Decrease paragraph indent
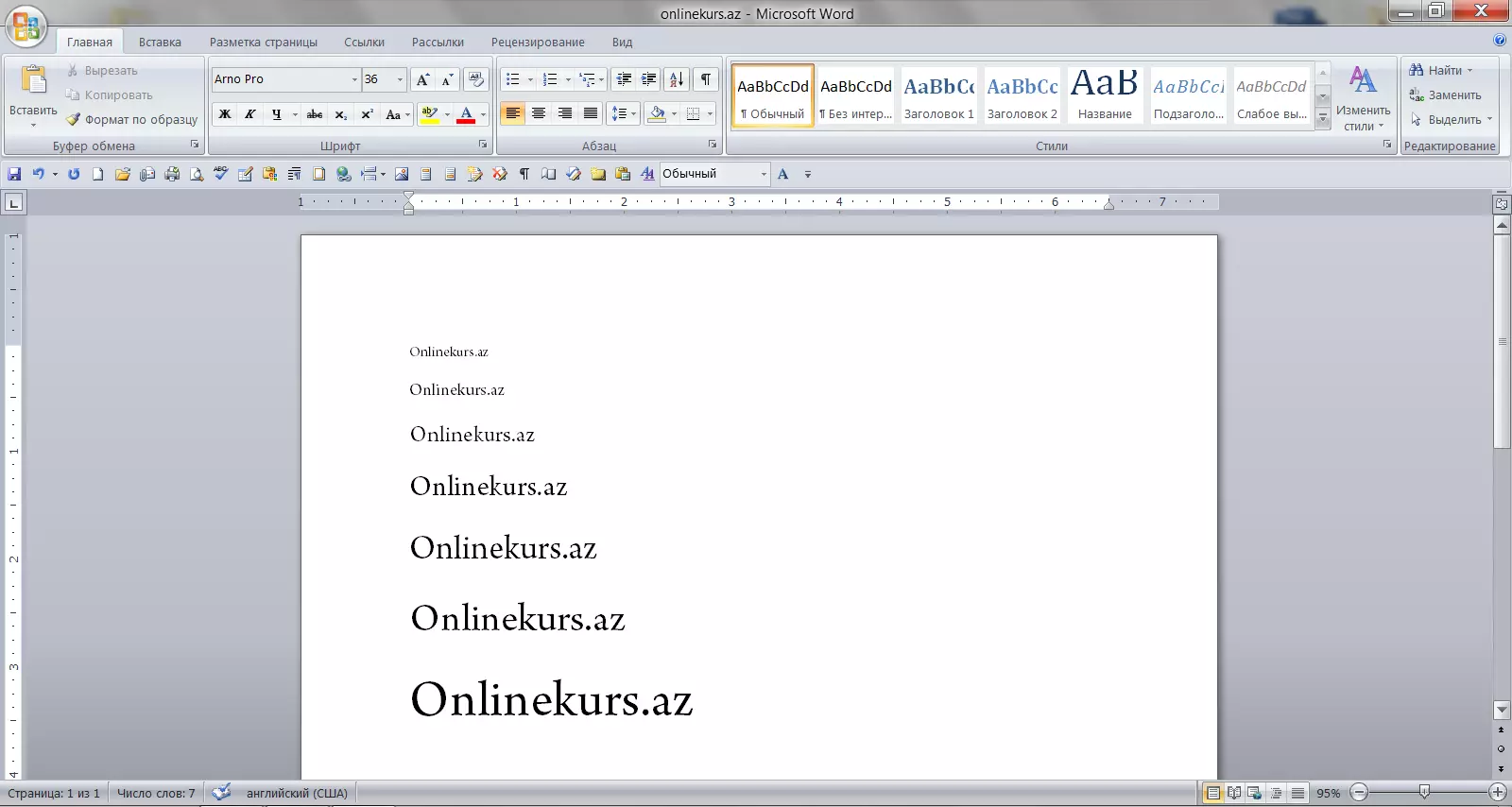The height and width of the screenshot is (807, 1512). (624, 79)
